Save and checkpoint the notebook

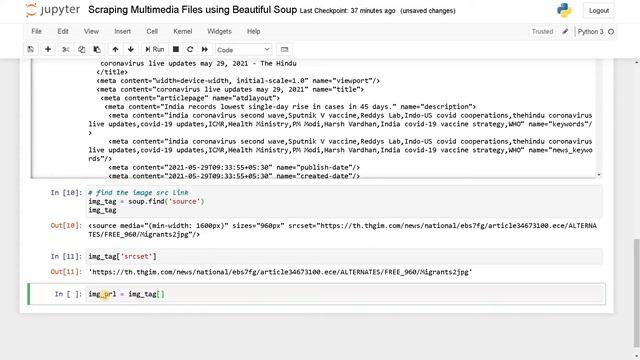[31, 49]
